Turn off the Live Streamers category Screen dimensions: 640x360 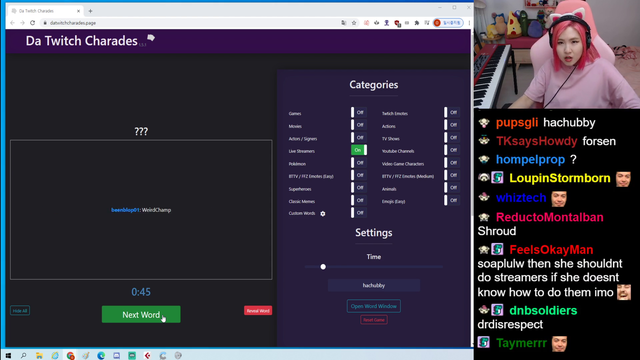tap(359, 150)
